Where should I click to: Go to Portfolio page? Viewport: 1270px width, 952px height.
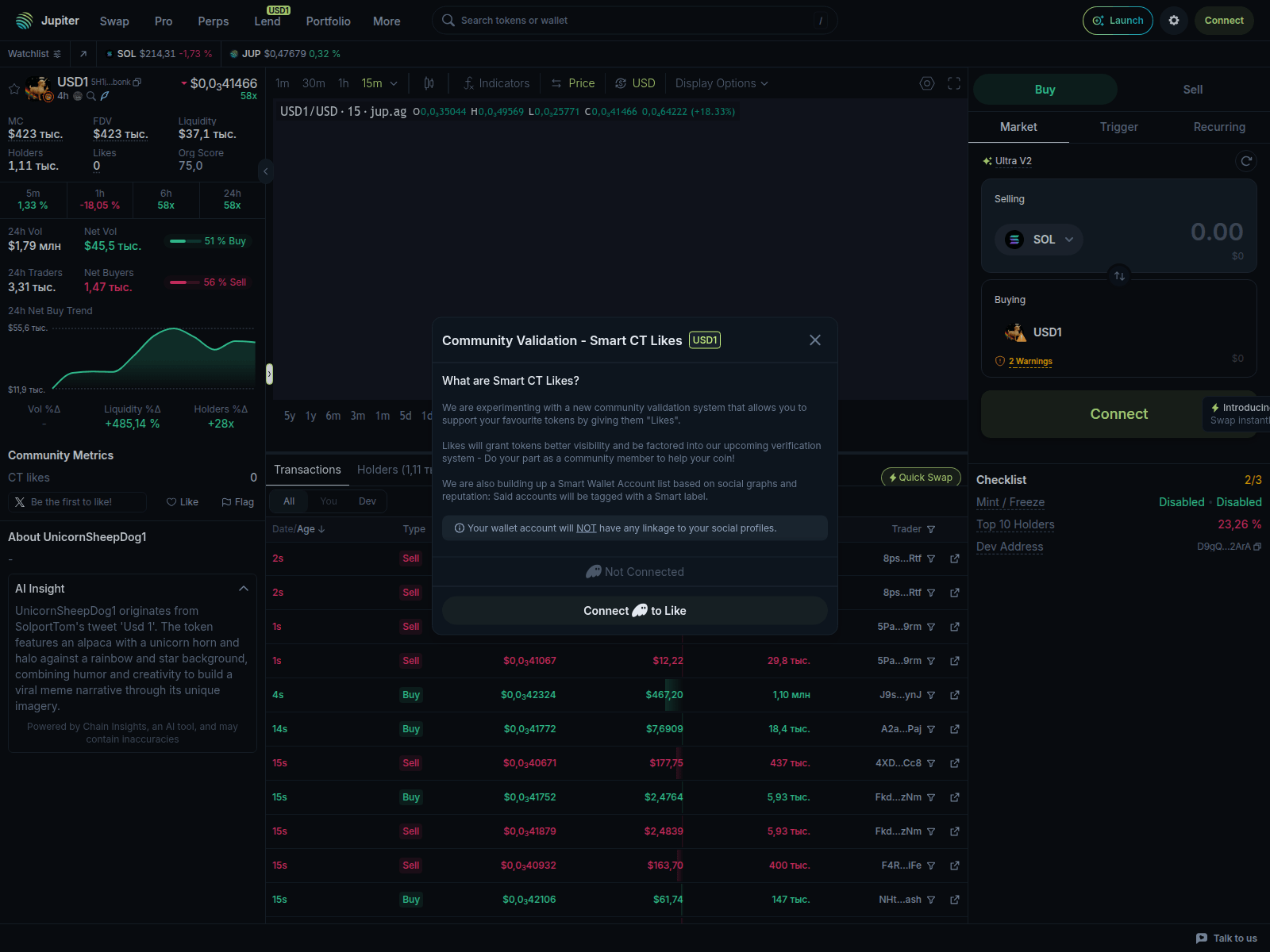point(328,21)
